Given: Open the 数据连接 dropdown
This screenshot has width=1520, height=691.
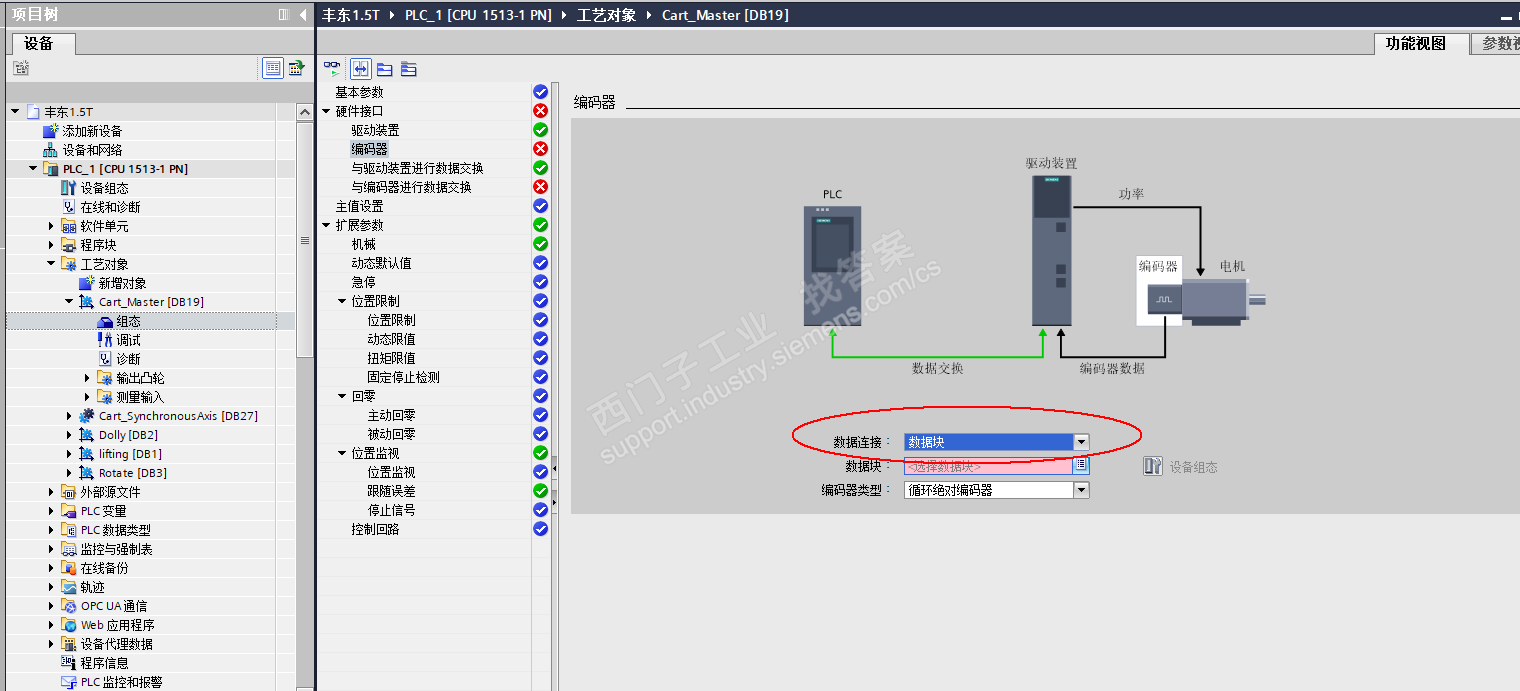Looking at the screenshot, I should click(x=1081, y=442).
